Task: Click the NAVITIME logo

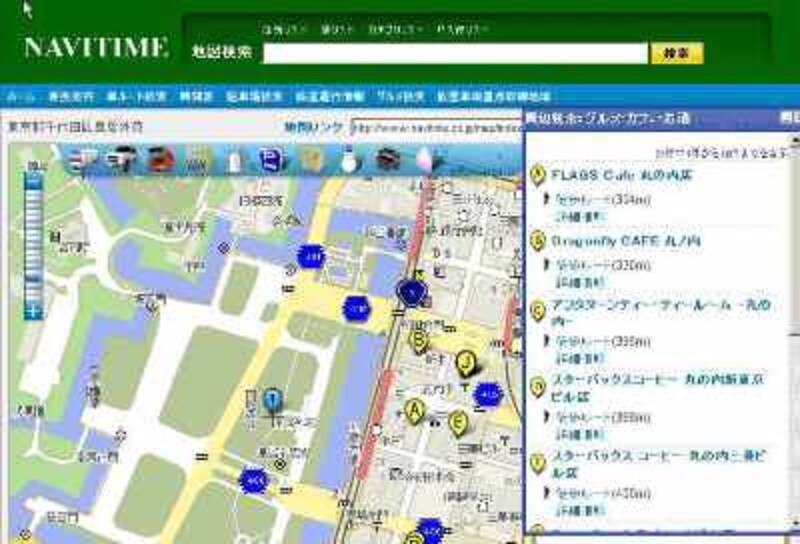Action: [x=96, y=47]
